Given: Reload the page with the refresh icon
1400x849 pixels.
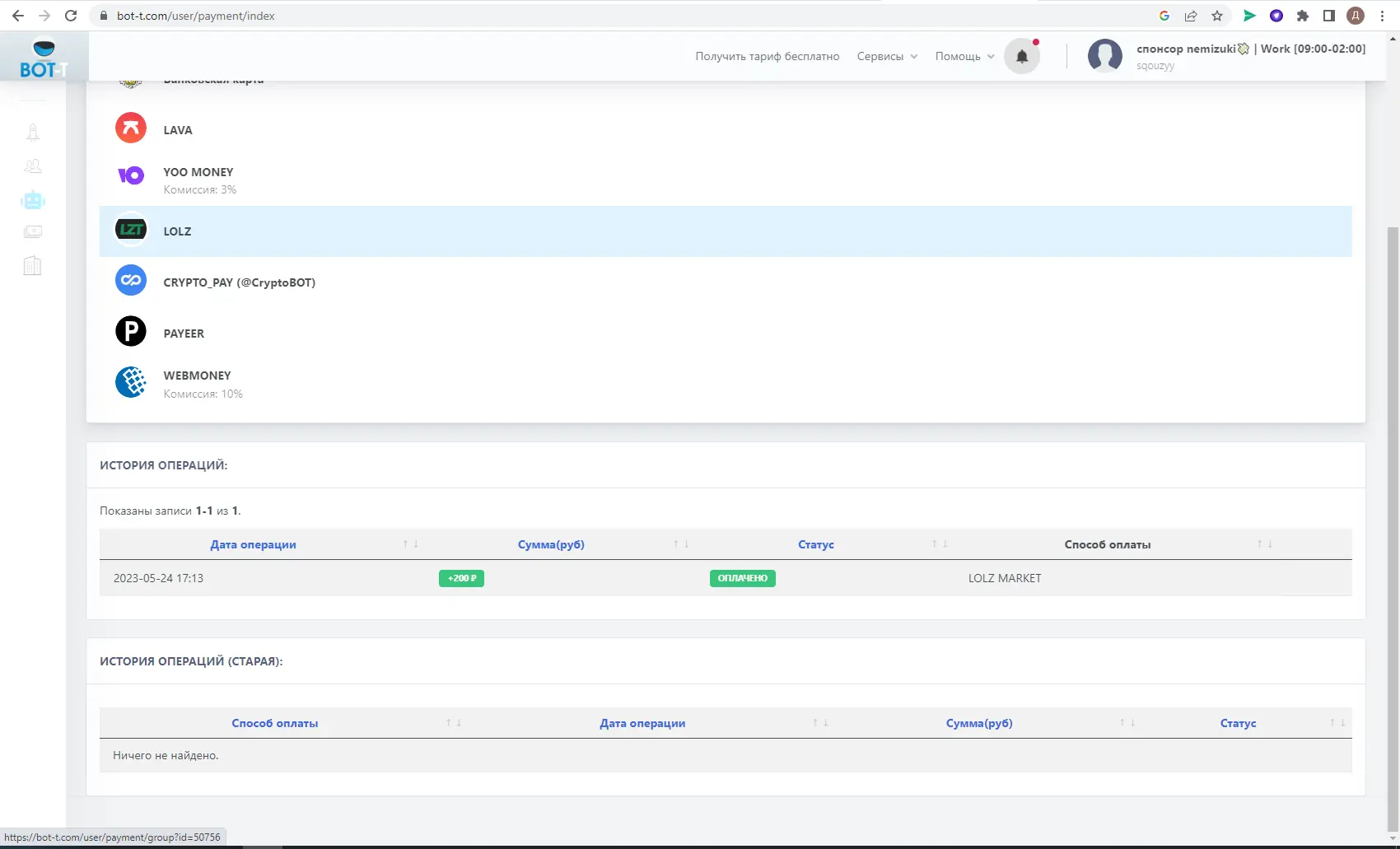Looking at the screenshot, I should [x=71, y=16].
